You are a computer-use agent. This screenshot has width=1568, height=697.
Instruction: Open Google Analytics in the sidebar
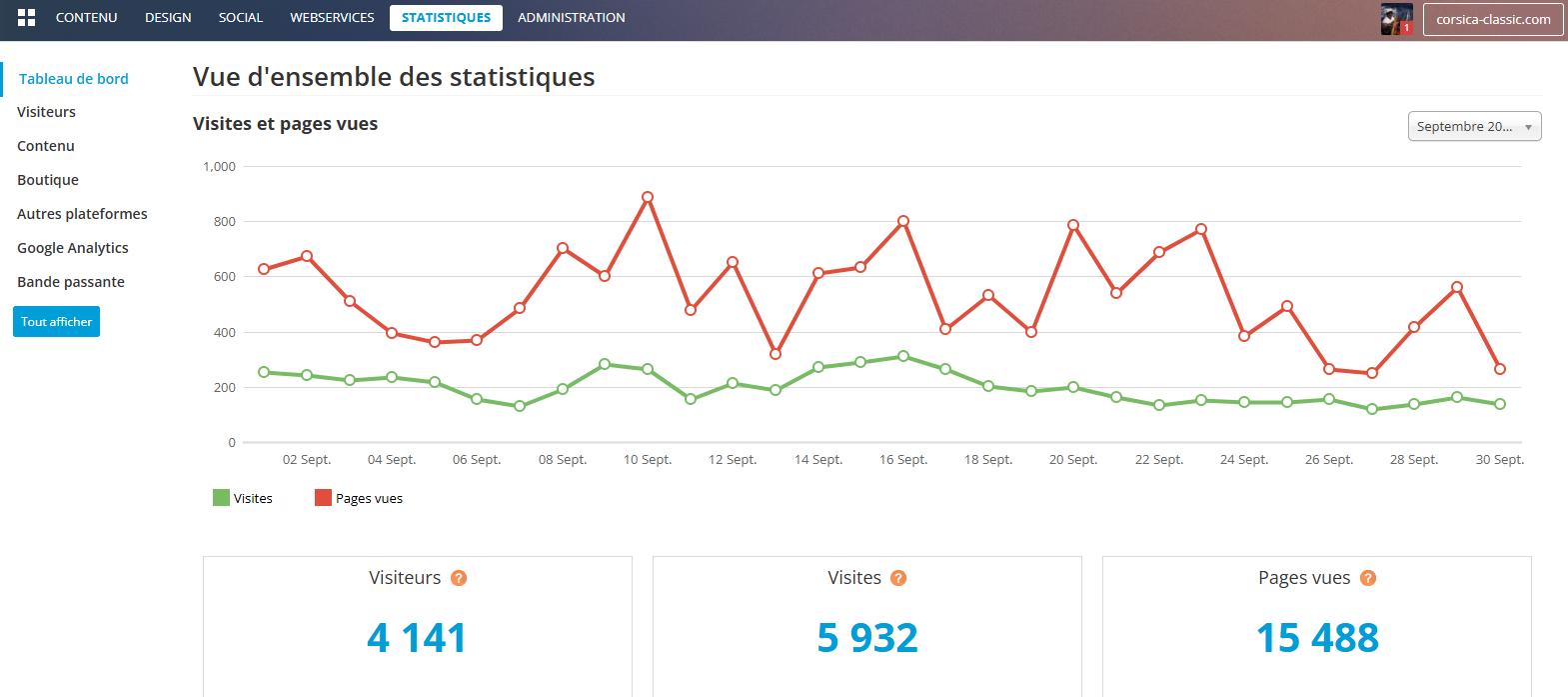(x=73, y=248)
